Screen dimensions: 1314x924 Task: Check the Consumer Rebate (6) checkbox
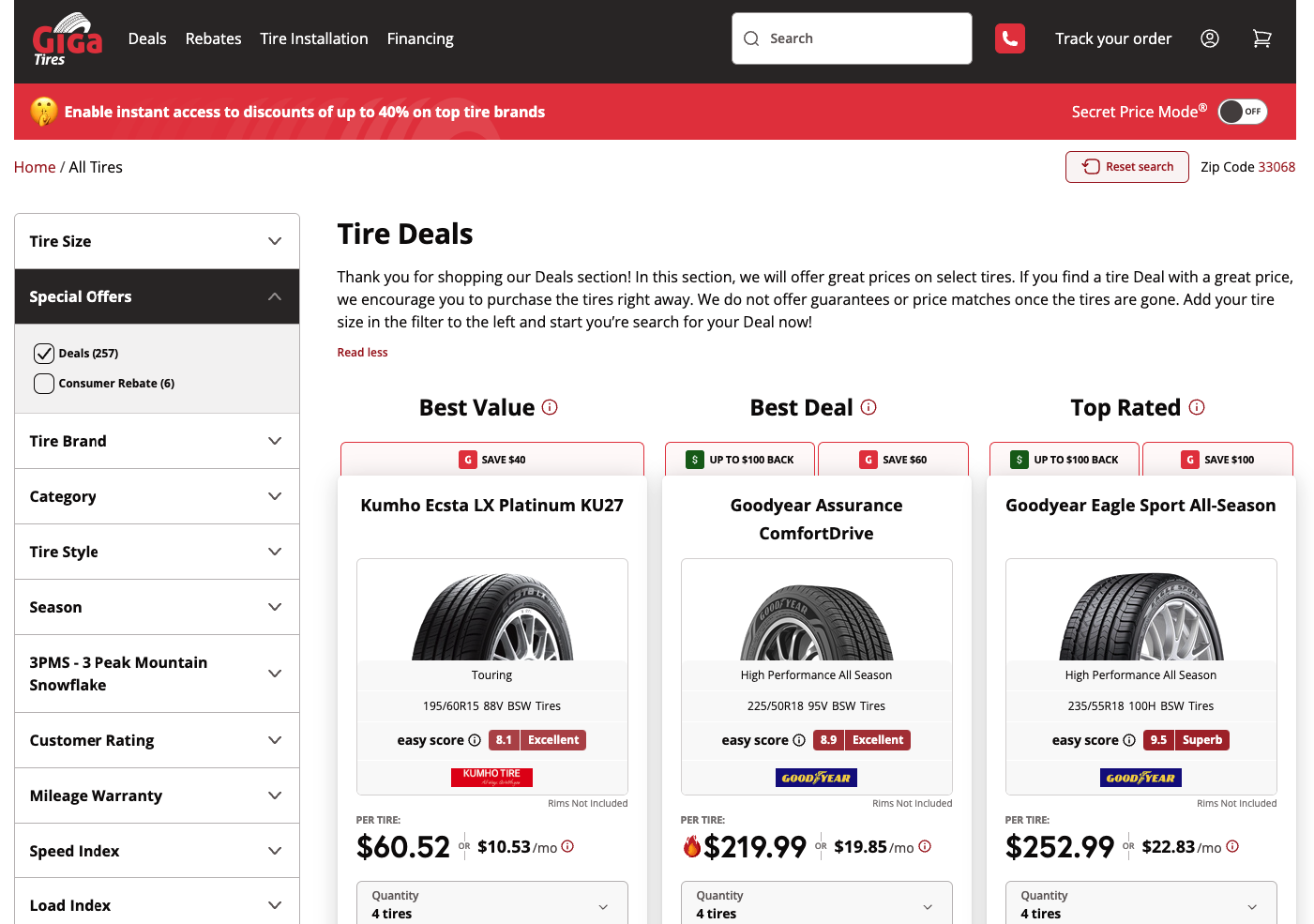click(44, 384)
